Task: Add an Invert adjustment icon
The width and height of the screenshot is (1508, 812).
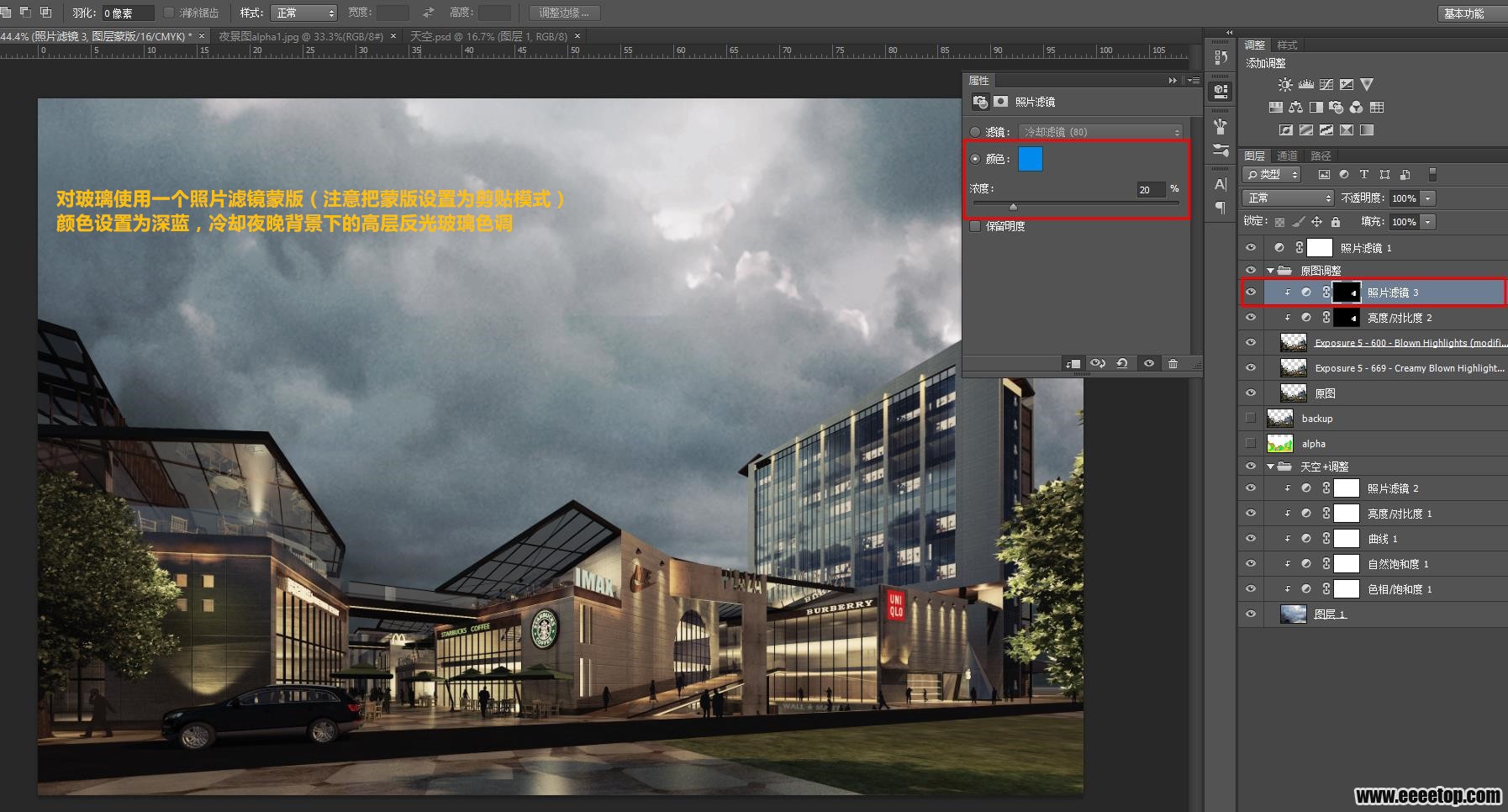Action: click(x=1285, y=129)
